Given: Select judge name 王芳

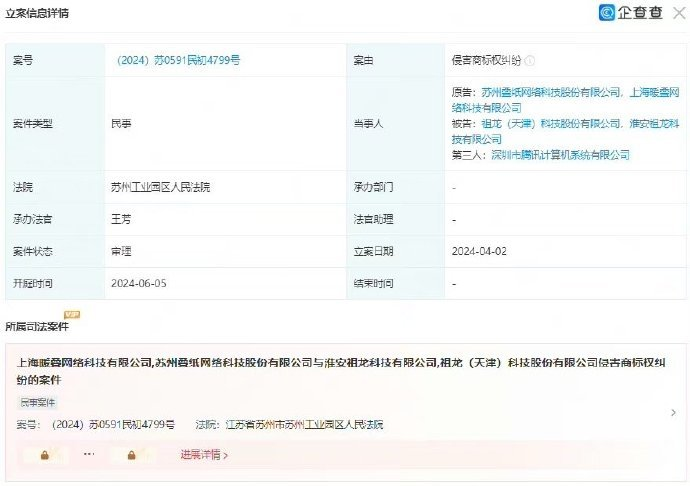Looking at the screenshot, I should coord(121,219).
